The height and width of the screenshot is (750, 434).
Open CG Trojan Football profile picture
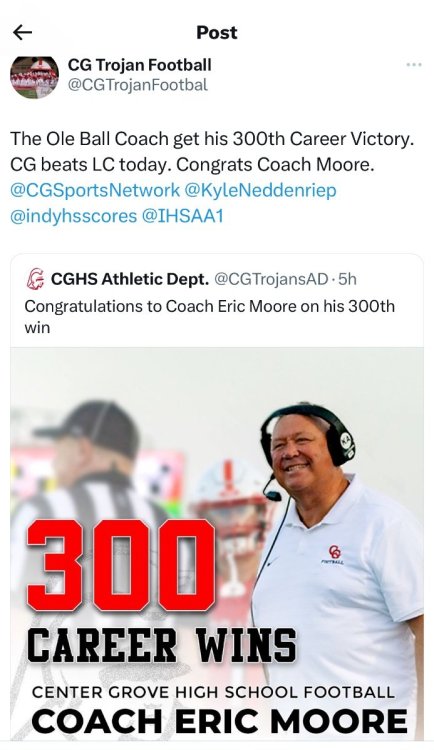(x=34, y=77)
